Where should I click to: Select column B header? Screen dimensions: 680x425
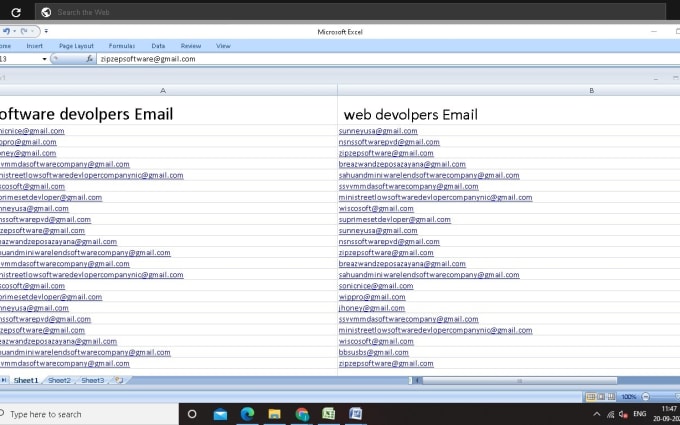coord(509,90)
